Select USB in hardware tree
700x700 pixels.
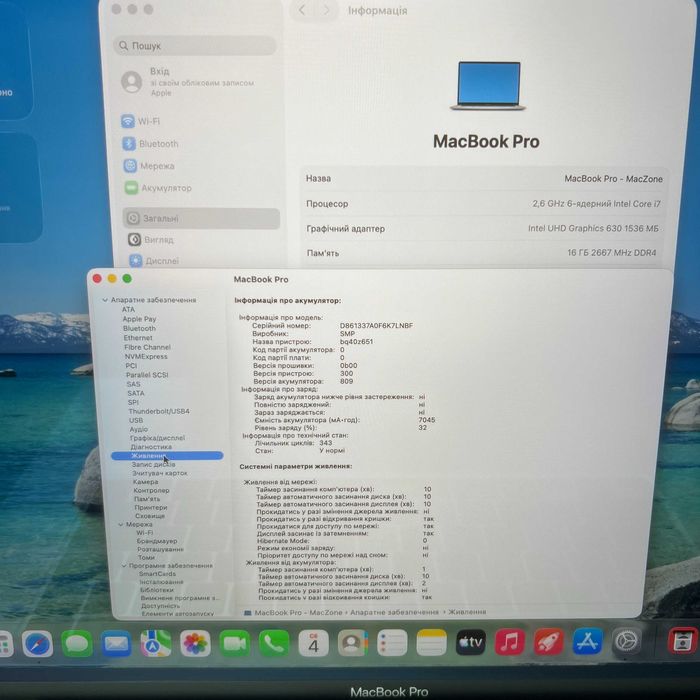(136, 420)
